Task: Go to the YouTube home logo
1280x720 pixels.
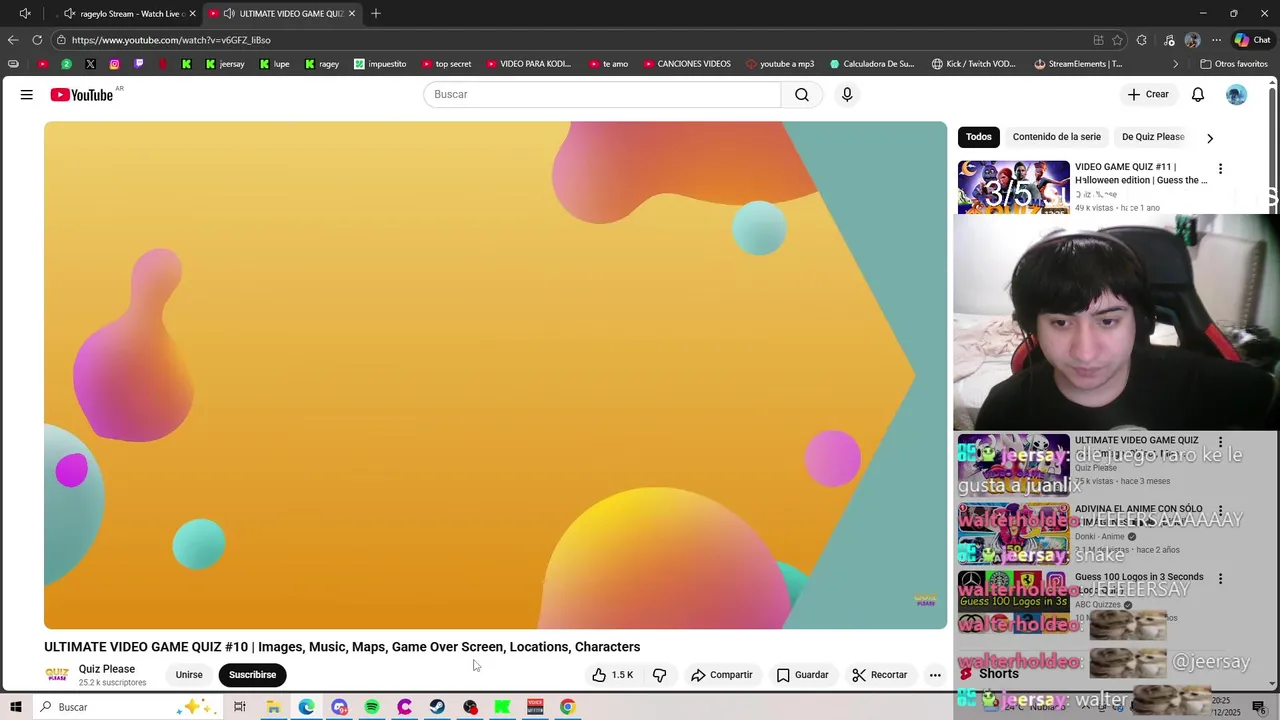Action: [x=82, y=95]
